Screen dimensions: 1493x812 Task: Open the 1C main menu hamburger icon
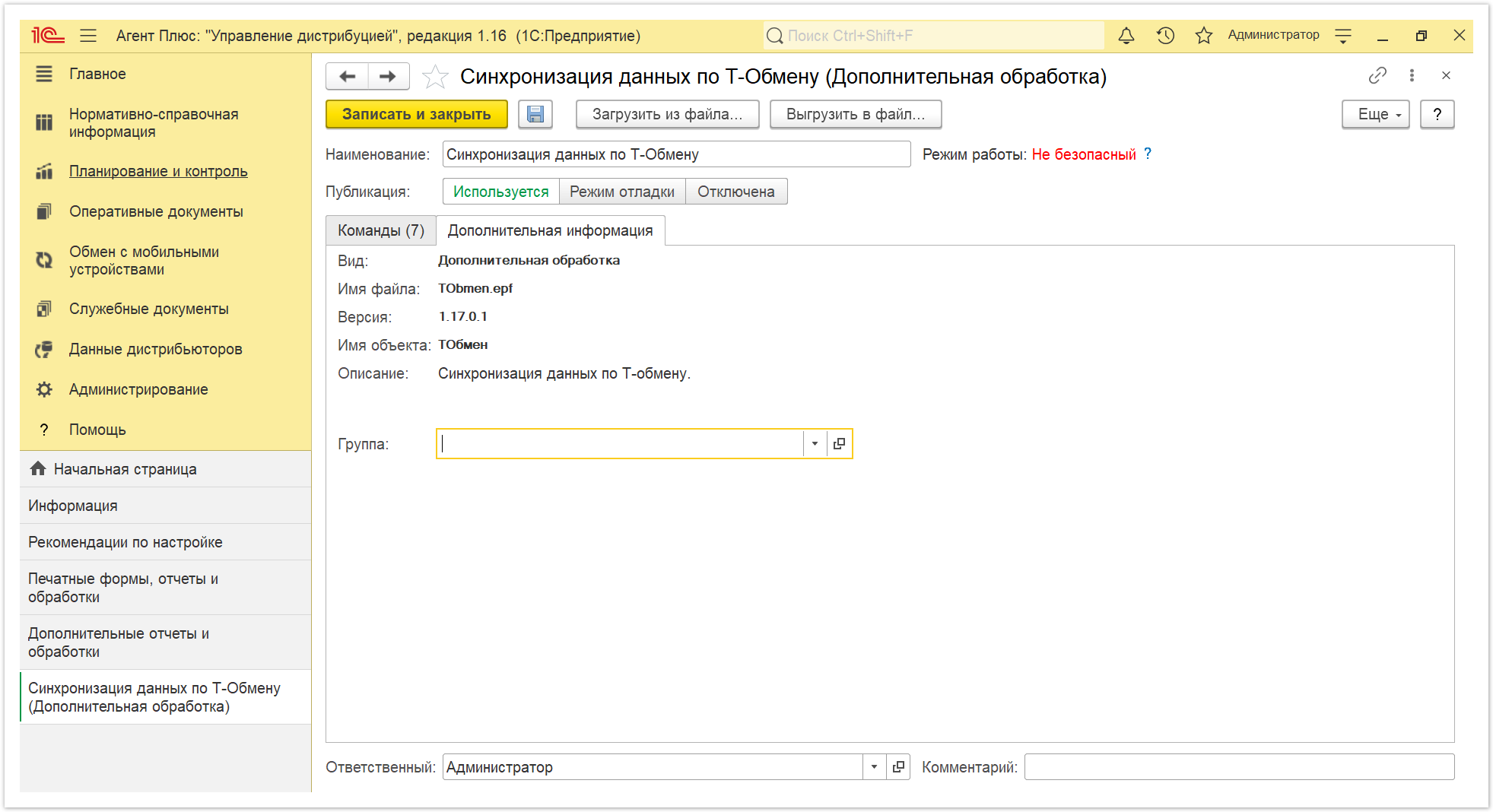(88, 36)
